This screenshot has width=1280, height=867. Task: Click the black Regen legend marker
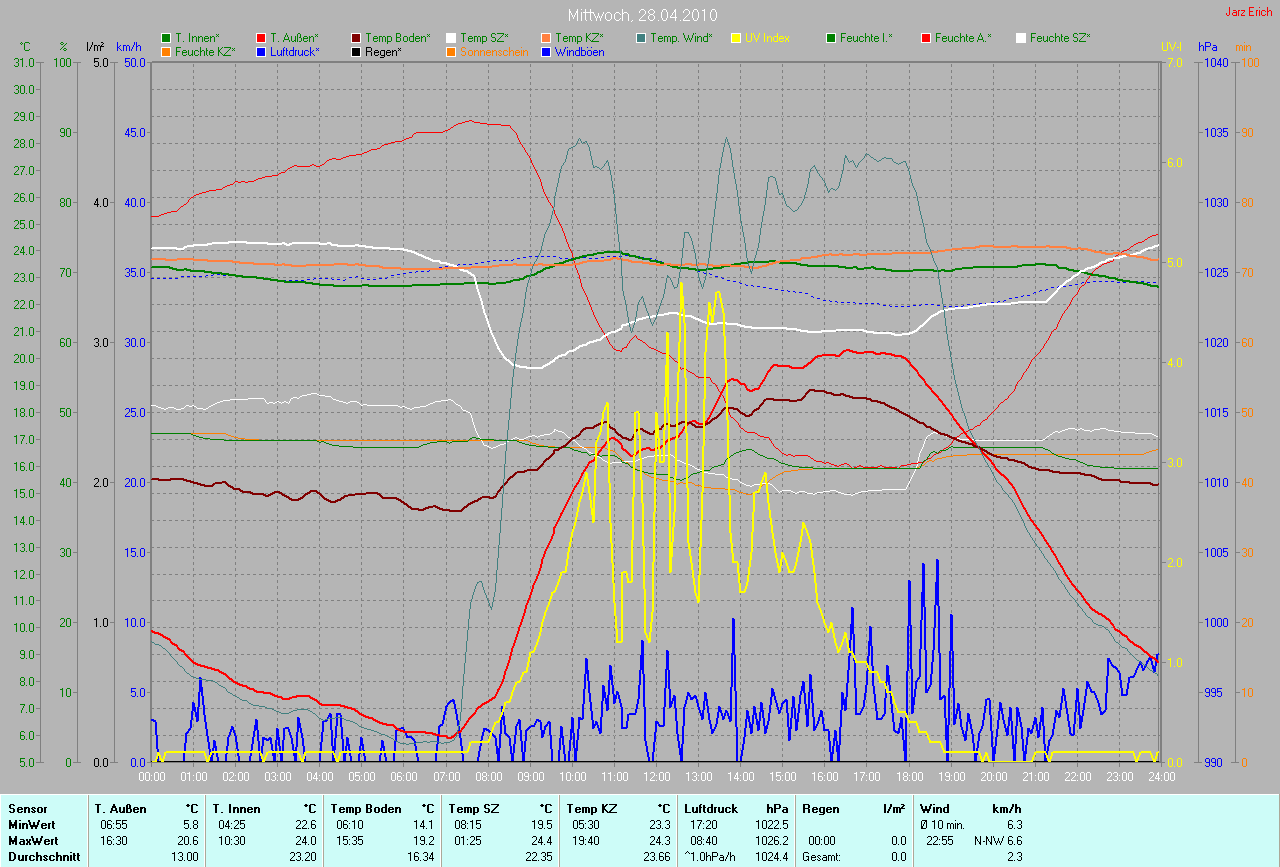tap(356, 51)
